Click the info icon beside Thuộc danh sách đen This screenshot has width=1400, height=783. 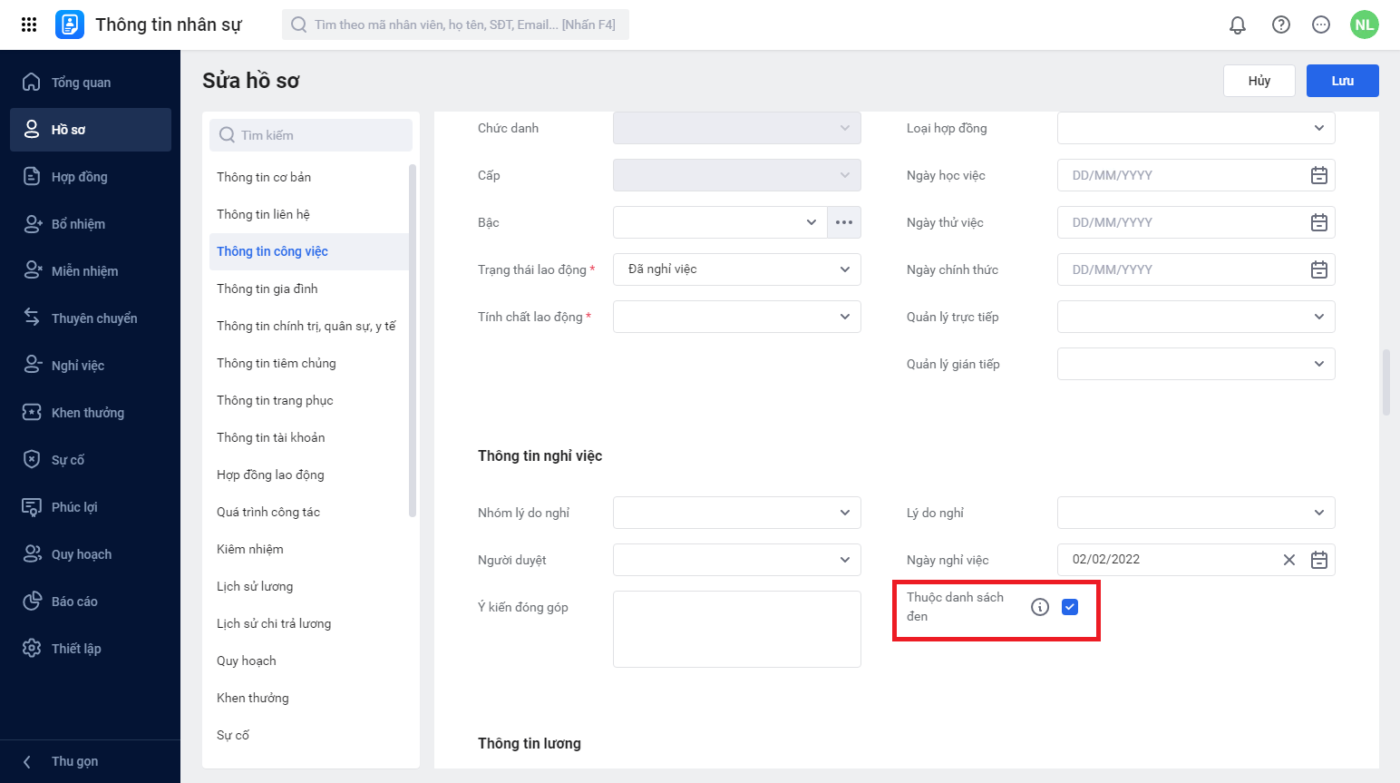(x=1040, y=607)
